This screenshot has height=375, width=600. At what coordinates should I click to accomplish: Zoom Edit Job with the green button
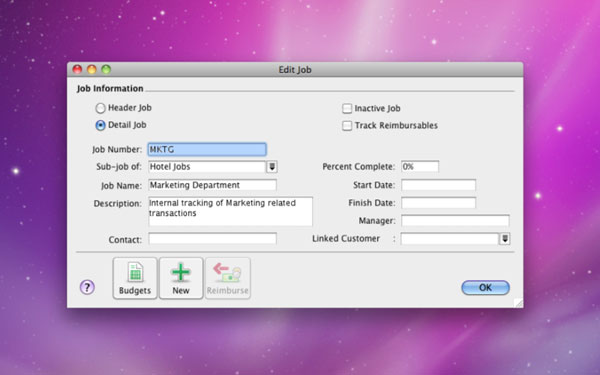pos(106,69)
